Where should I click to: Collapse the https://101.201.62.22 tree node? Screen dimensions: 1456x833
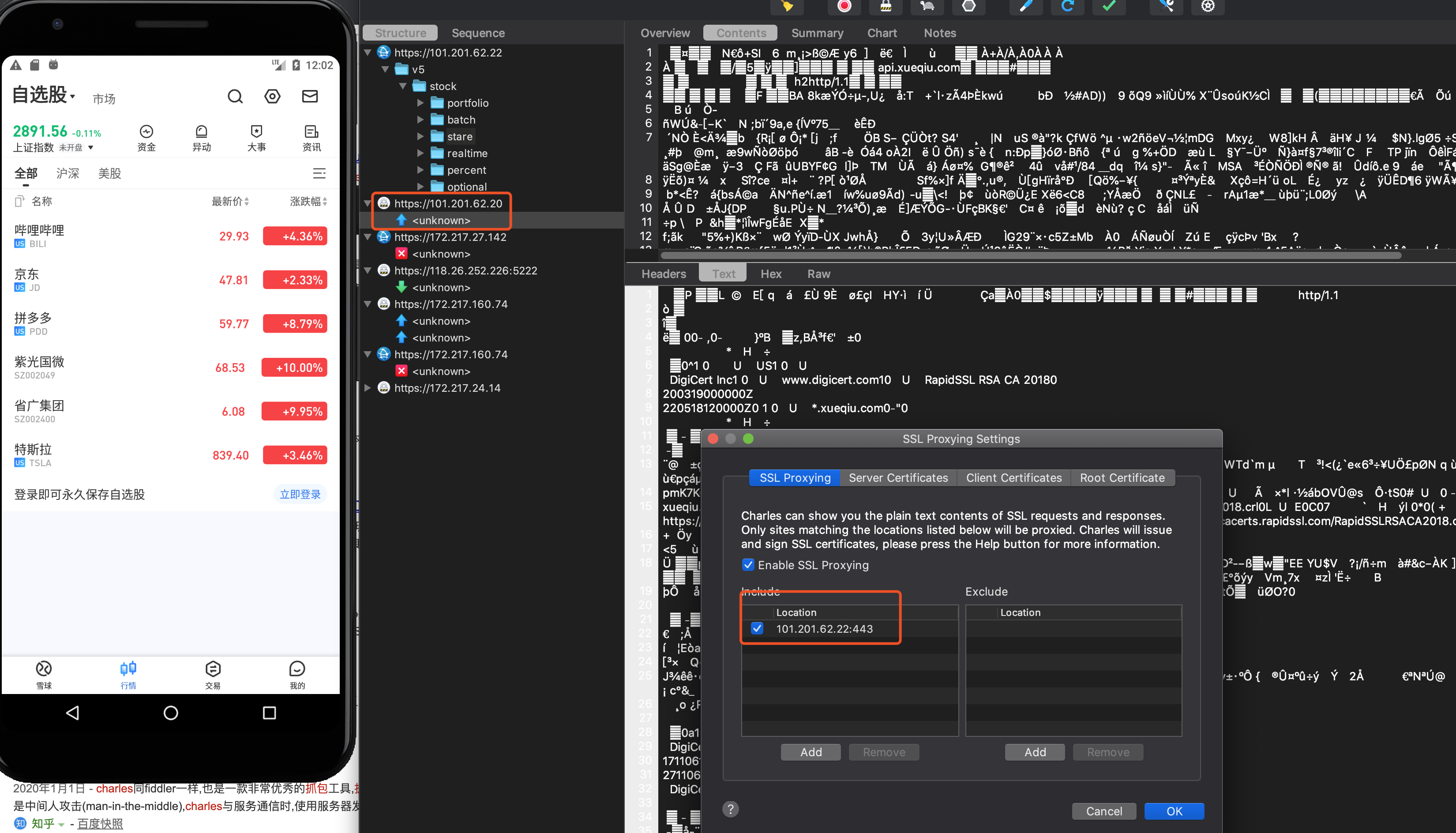pyautogui.click(x=368, y=53)
